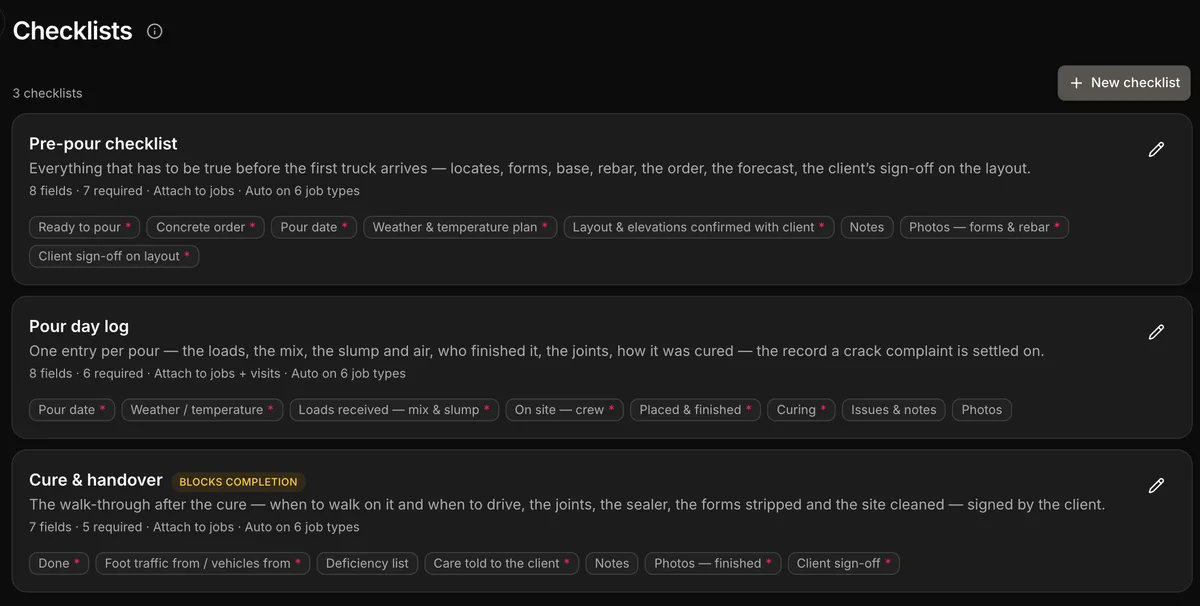Screen dimensions: 1200x606
Task: Open editor with Cure & handover pencil icon
Action: [x=1156, y=485]
